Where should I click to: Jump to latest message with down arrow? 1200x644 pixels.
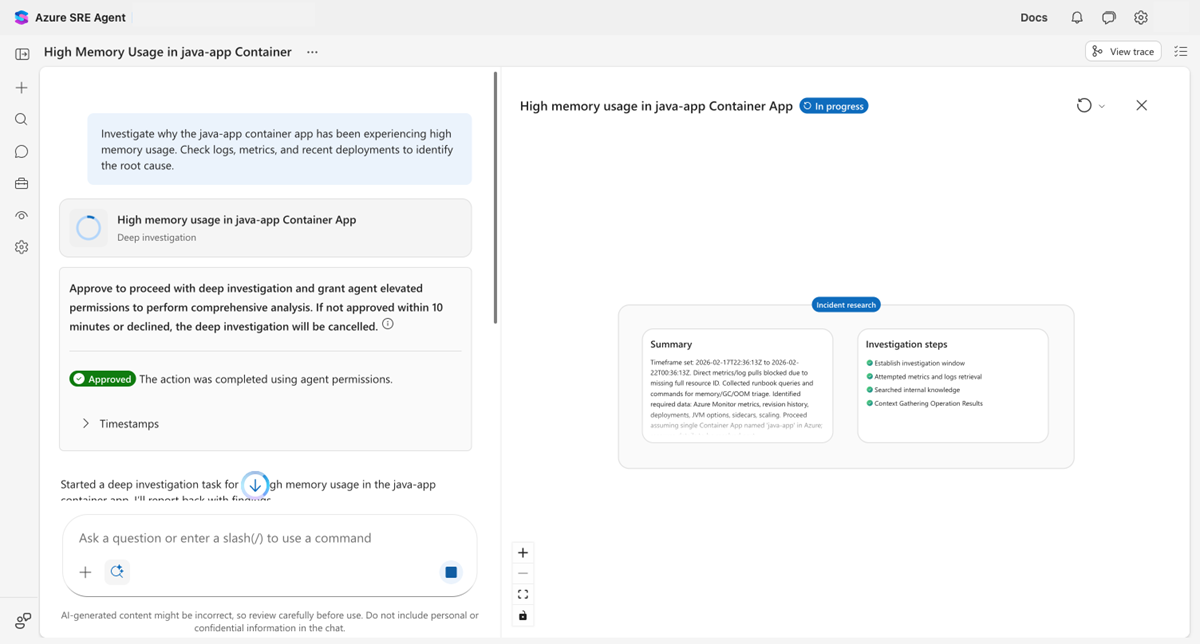255,485
